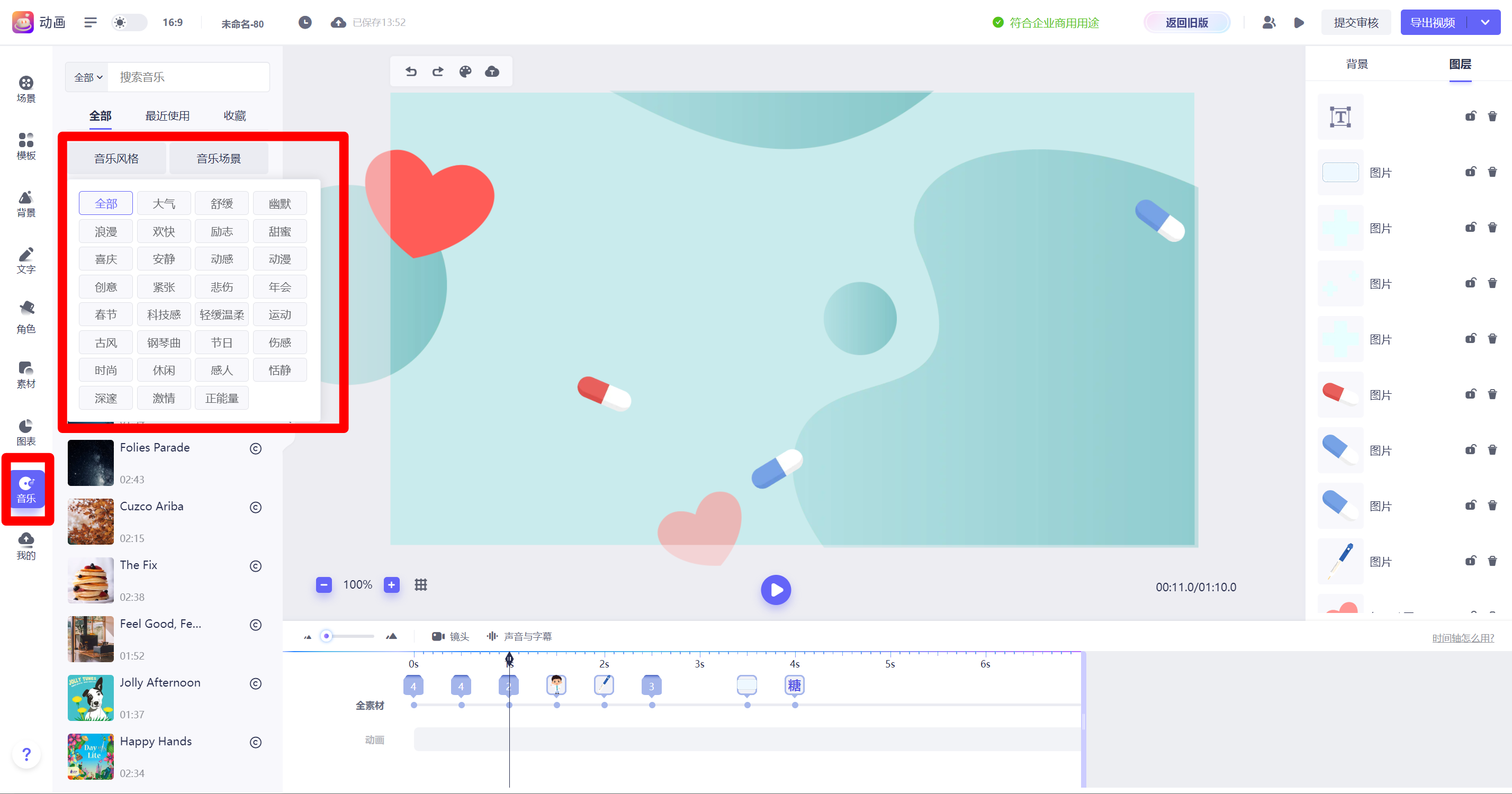Select the 正能量 music style filter
Image resolution: width=1512 pixels, height=794 pixels.
222,398
